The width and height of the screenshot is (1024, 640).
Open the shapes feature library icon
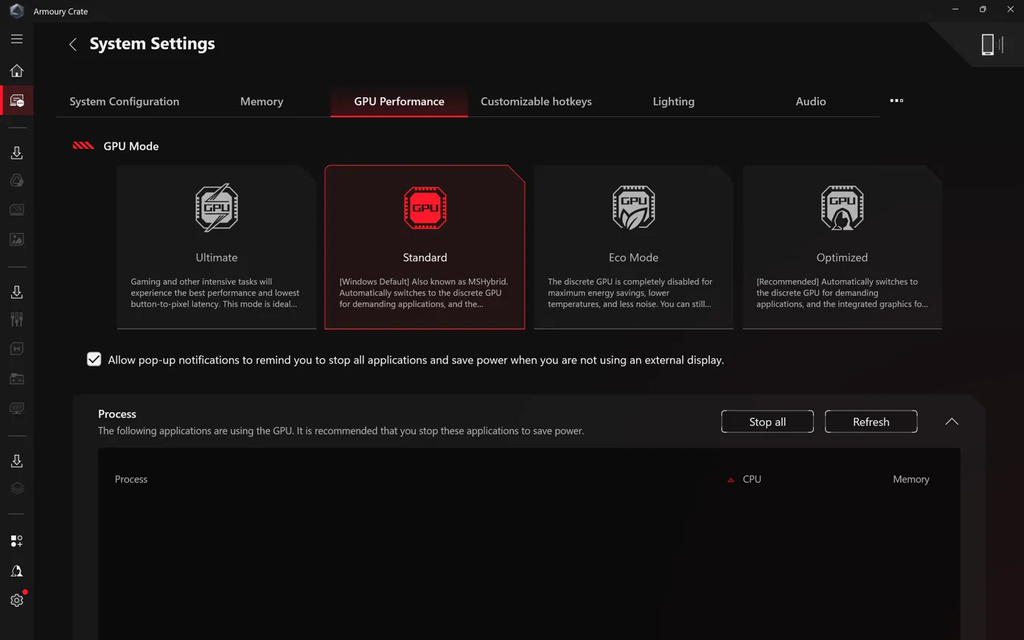[x=17, y=541]
